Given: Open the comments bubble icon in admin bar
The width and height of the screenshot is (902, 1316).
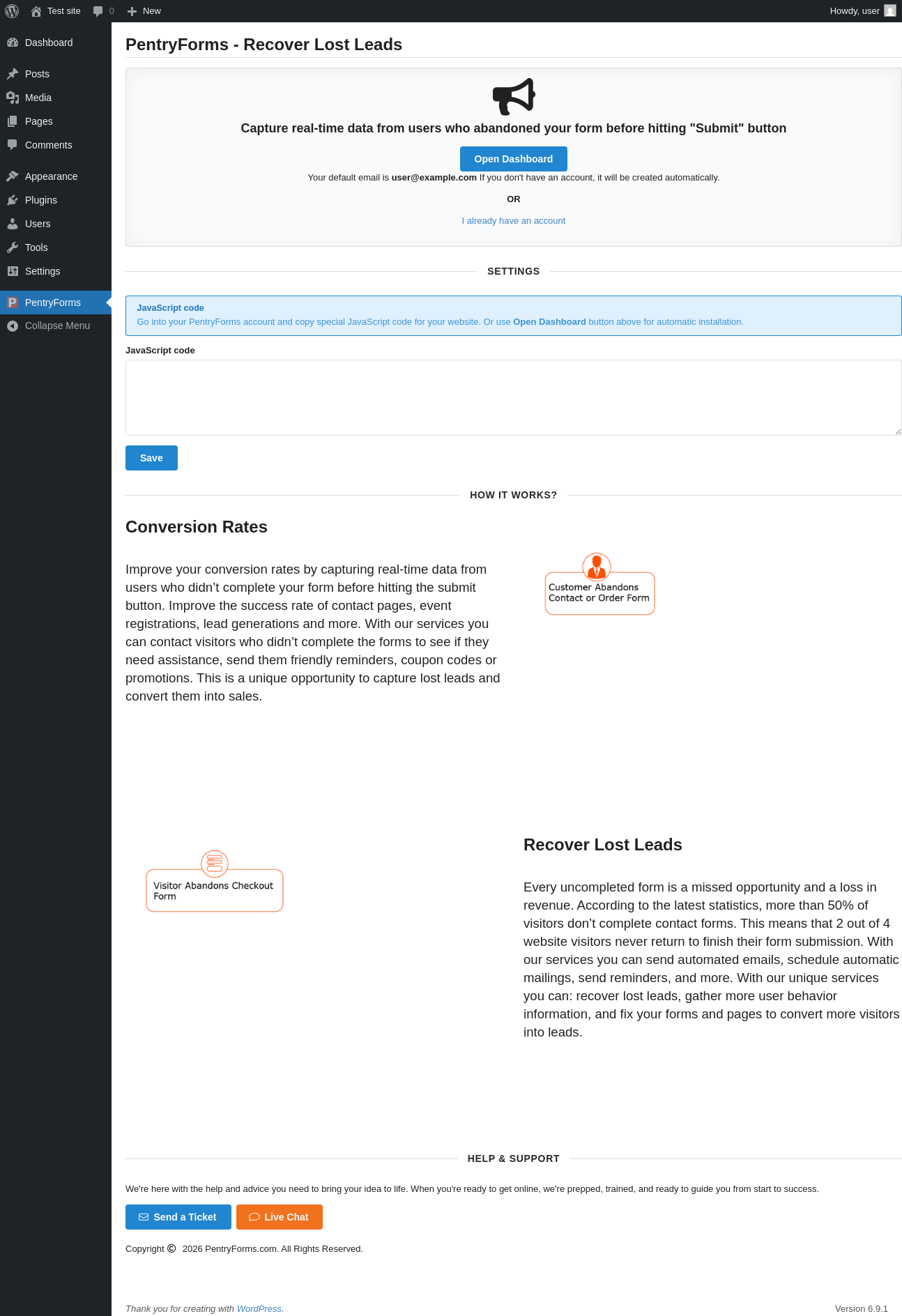Looking at the screenshot, I should (98, 11).
